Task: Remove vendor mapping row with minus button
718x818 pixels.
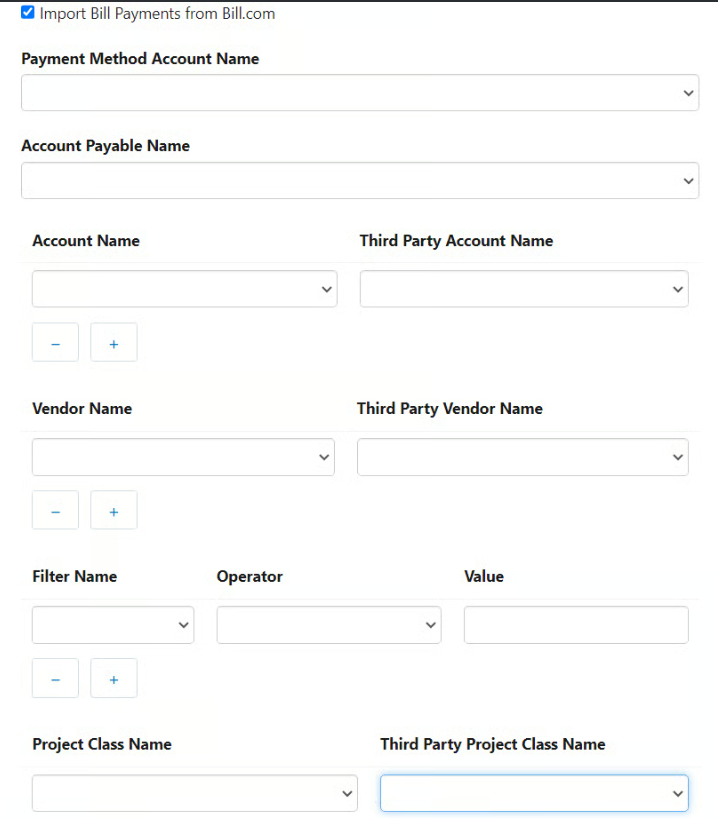Action: pyautogui.click(x=56, y=511)
